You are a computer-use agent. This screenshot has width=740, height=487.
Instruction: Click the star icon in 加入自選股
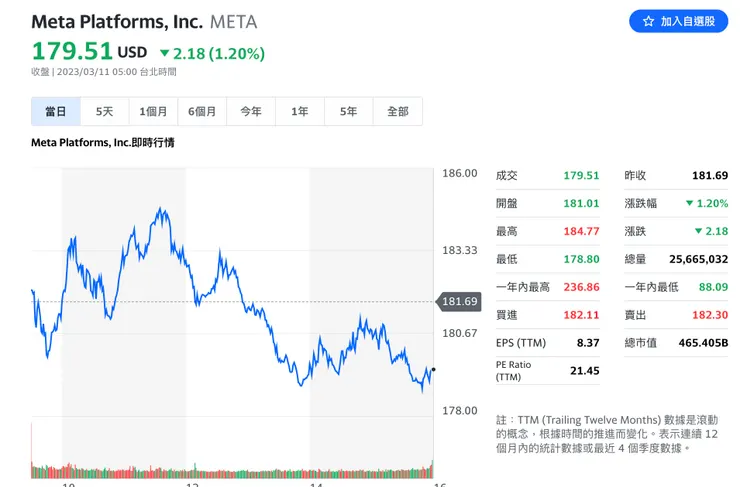648,21
